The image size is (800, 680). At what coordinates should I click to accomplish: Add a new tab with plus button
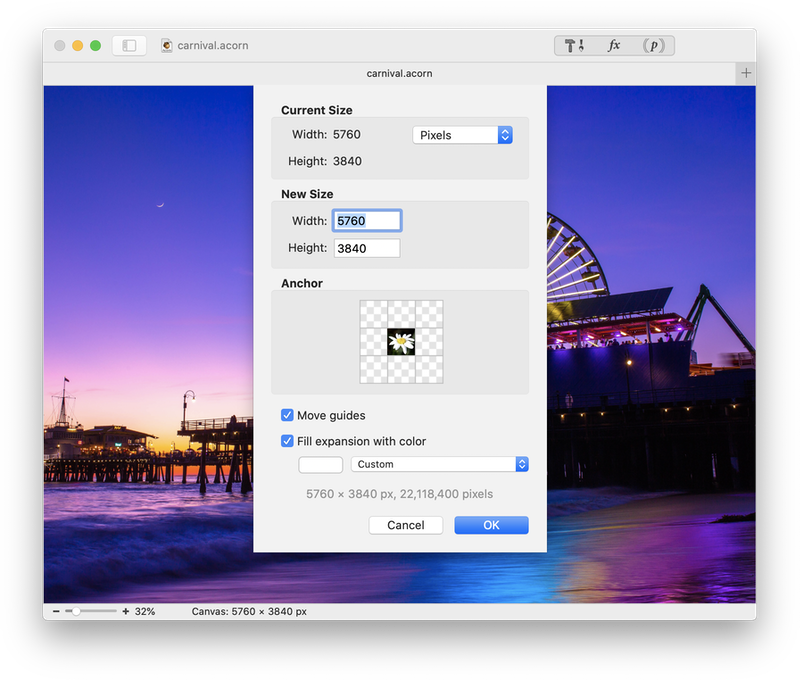746,73
